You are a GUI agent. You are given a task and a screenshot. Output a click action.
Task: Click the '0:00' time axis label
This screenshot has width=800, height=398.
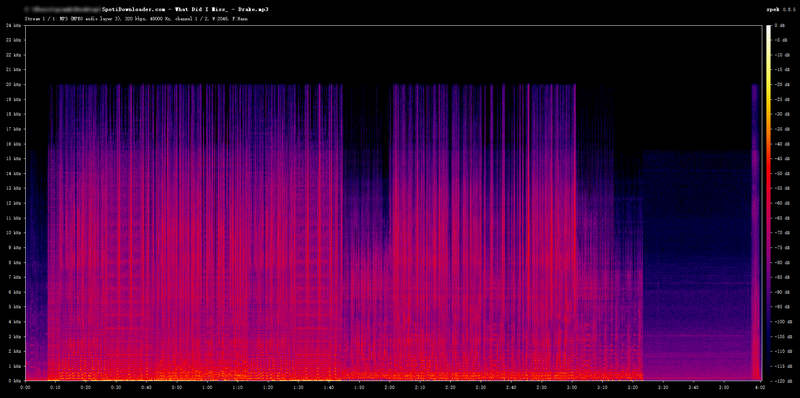click(x=25, y=387)
